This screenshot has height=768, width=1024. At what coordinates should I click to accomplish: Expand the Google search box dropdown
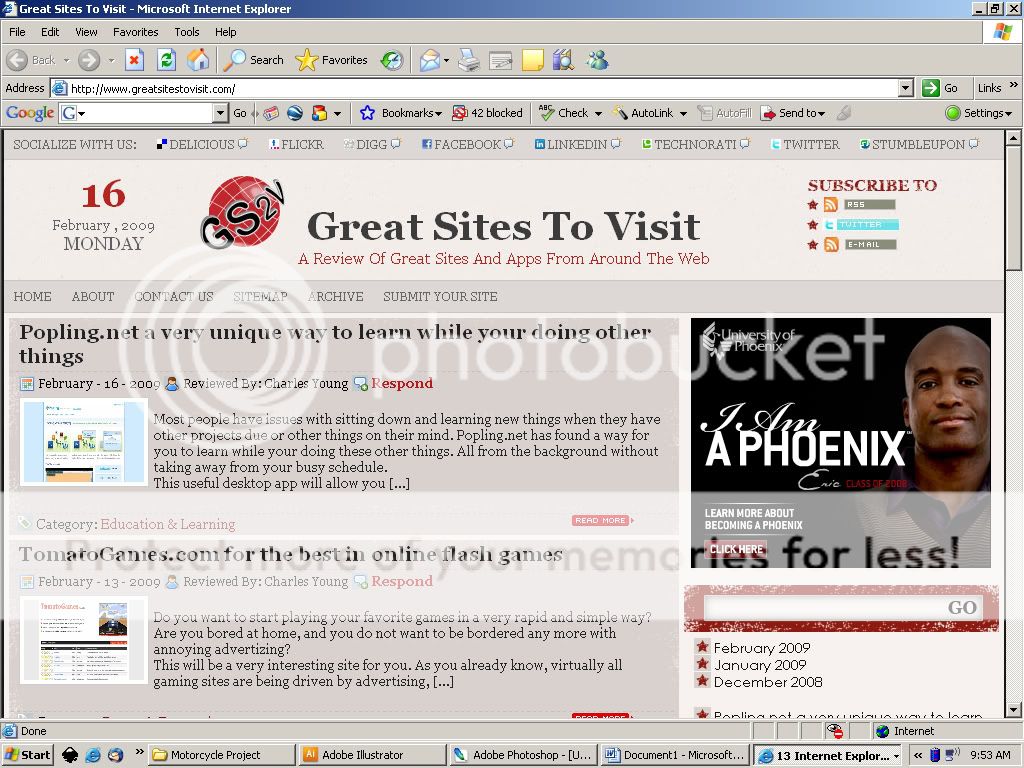(x=220, y=113)
